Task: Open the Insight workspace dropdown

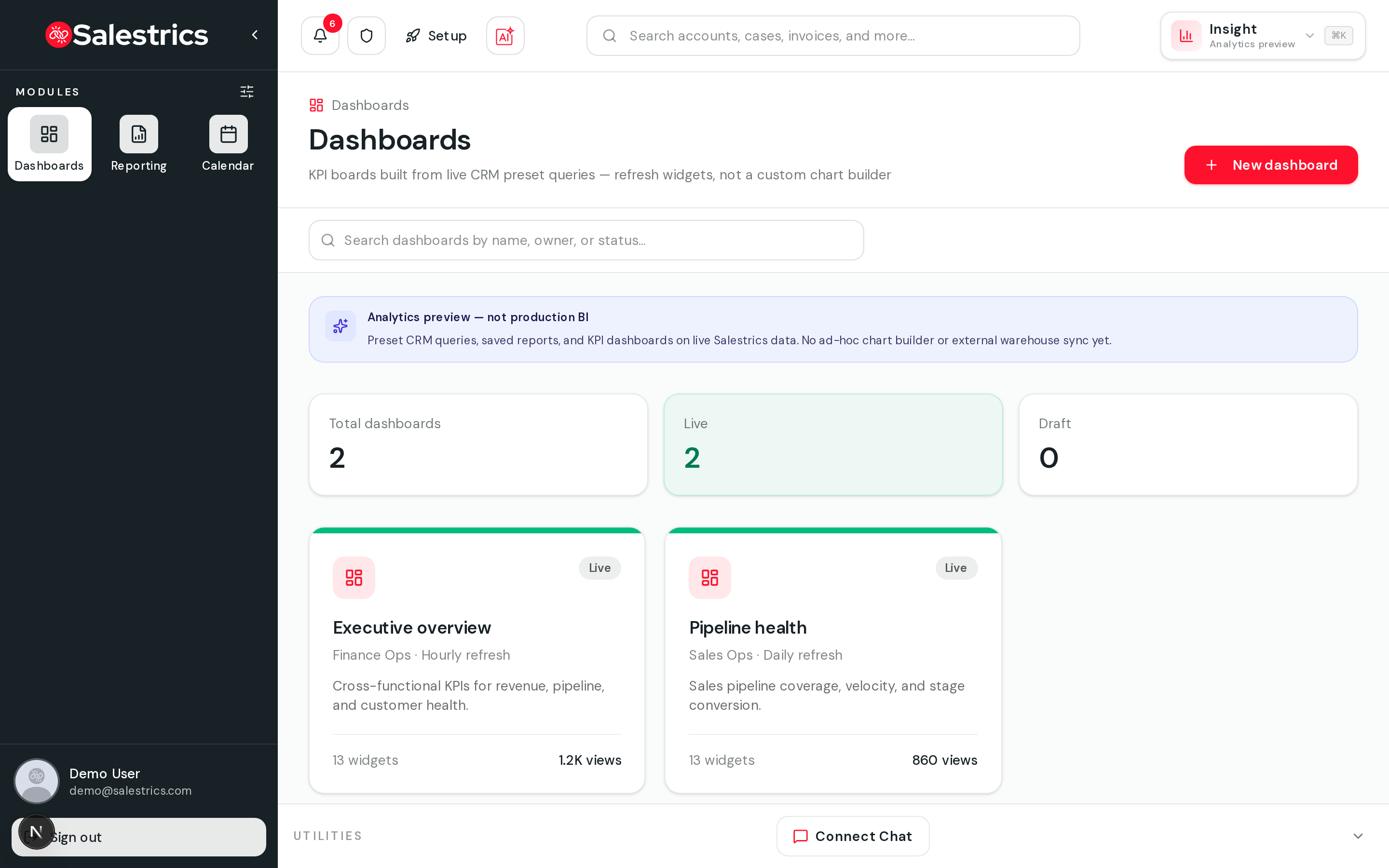Action: [x=1263, y=36]
